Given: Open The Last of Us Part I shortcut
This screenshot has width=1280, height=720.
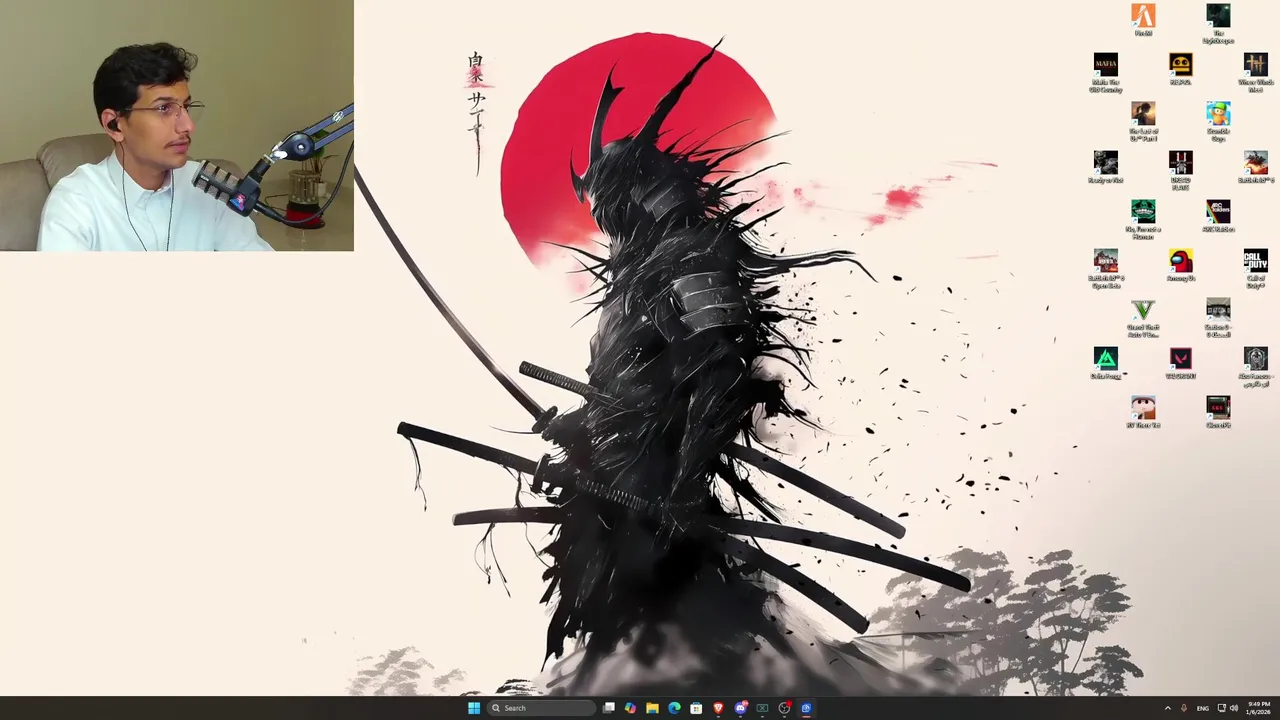Looking at the screenshot, I should pos(1143,122).
